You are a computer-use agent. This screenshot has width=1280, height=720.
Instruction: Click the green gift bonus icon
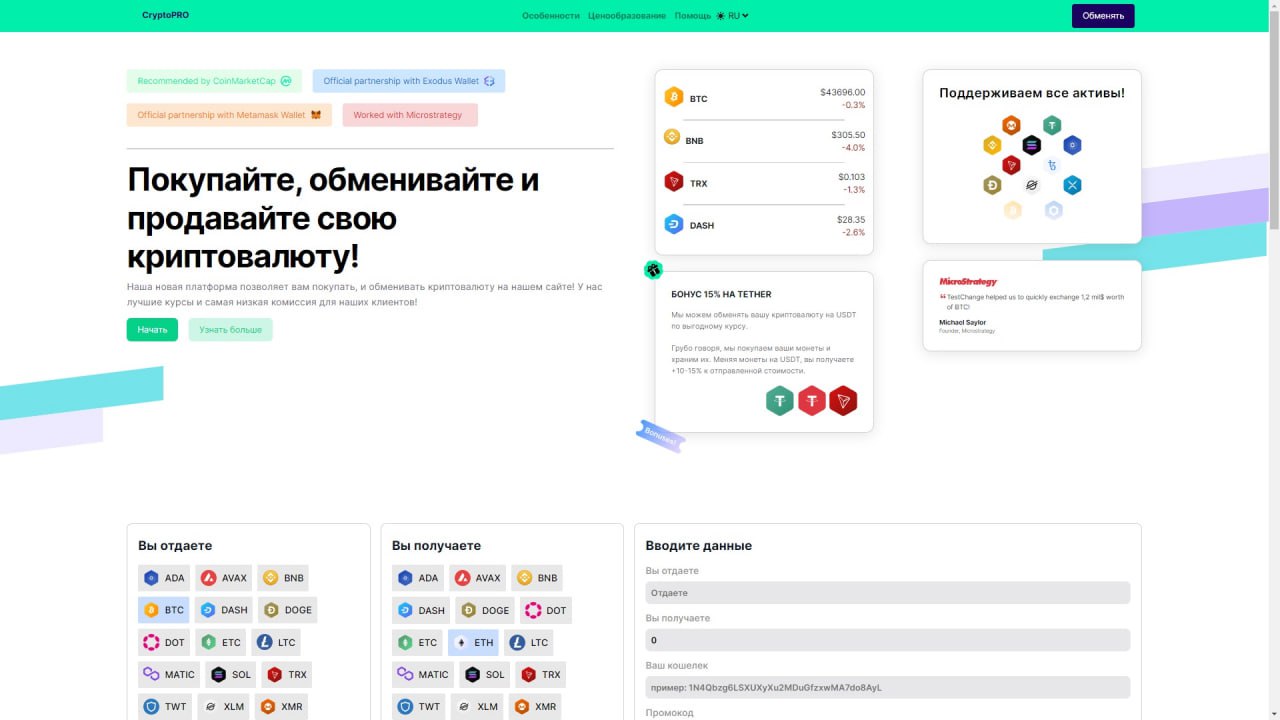(x=653, y=270)
